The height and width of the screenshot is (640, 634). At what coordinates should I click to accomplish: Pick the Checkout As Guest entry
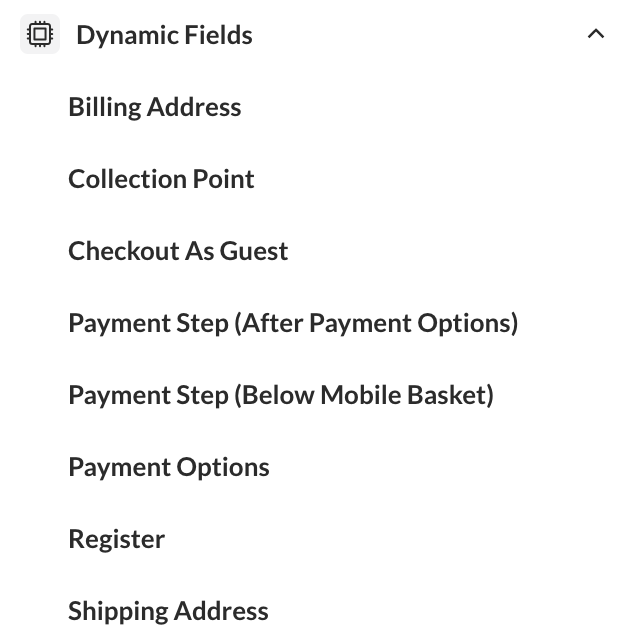[x=178, y=251]
